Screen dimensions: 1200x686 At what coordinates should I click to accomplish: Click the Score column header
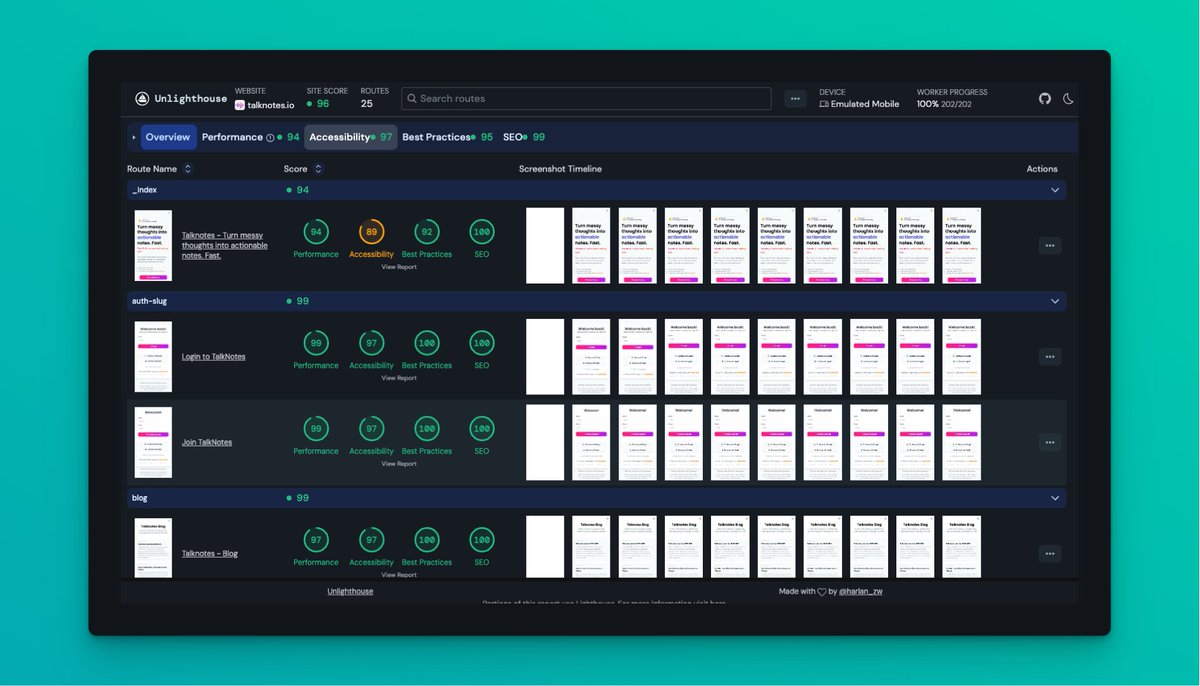tap(295, 169)
